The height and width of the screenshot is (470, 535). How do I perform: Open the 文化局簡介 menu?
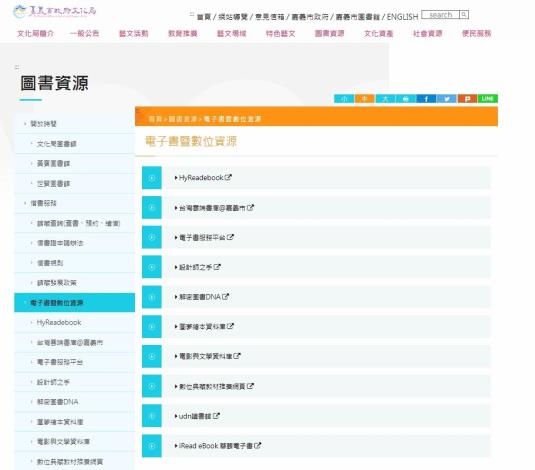tap(35, 33)
